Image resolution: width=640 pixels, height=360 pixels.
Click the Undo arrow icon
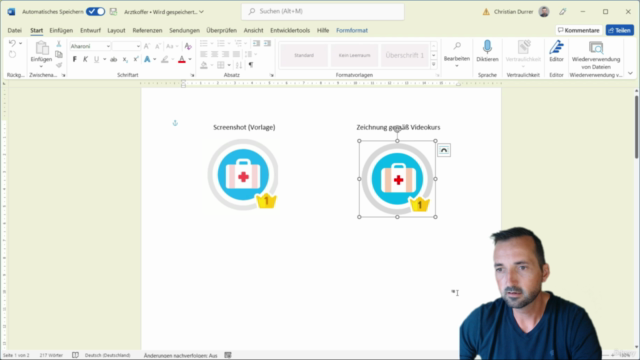[12, 43]
